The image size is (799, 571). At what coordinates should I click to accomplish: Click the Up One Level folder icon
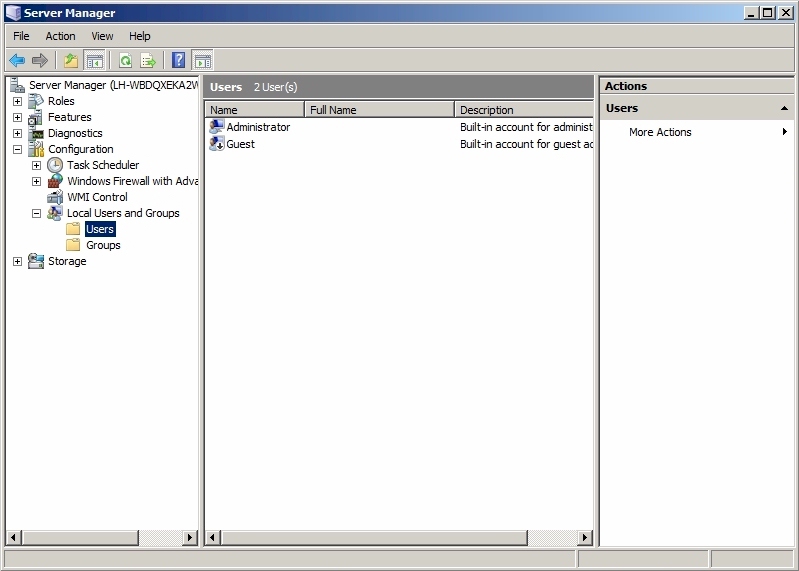(71, 61)
